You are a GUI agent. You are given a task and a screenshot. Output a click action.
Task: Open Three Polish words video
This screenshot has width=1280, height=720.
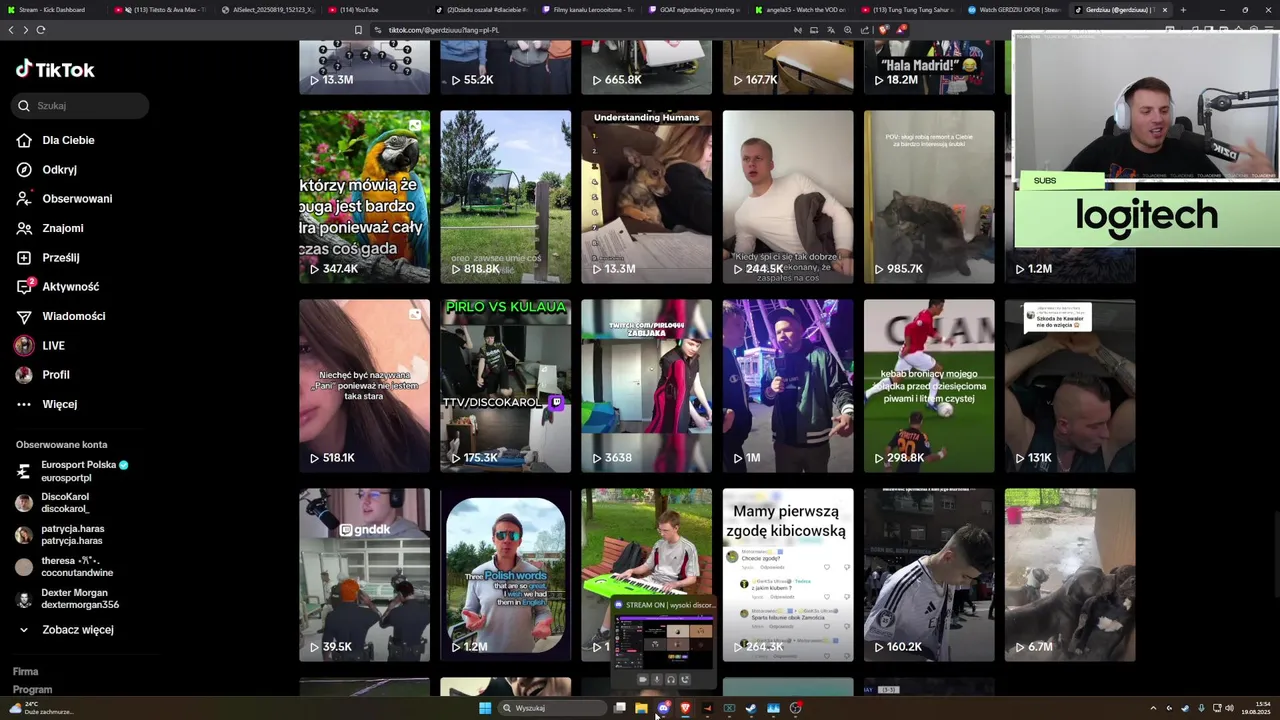point(505,575)
